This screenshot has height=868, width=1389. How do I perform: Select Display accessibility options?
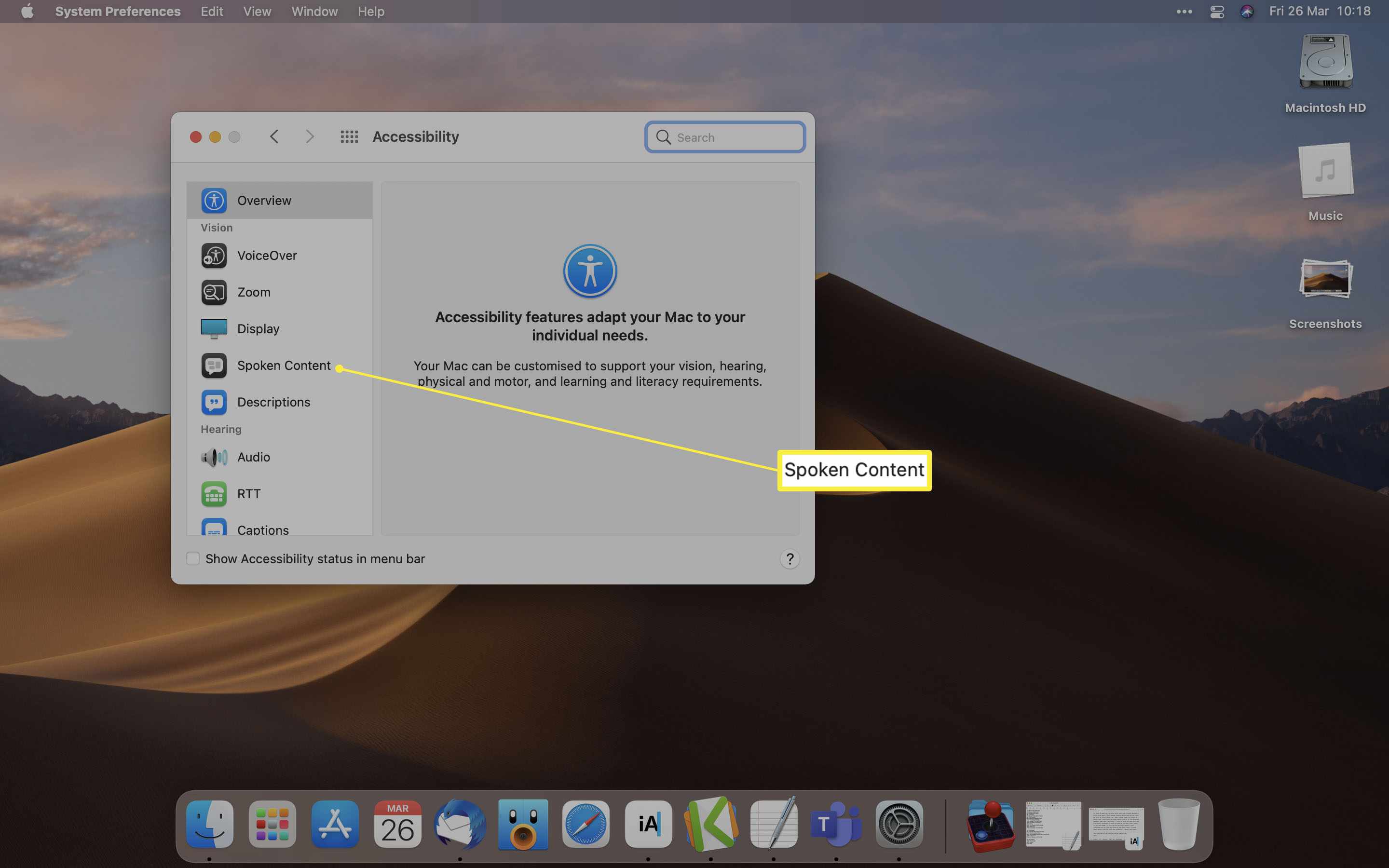click(x=258, y=327)
